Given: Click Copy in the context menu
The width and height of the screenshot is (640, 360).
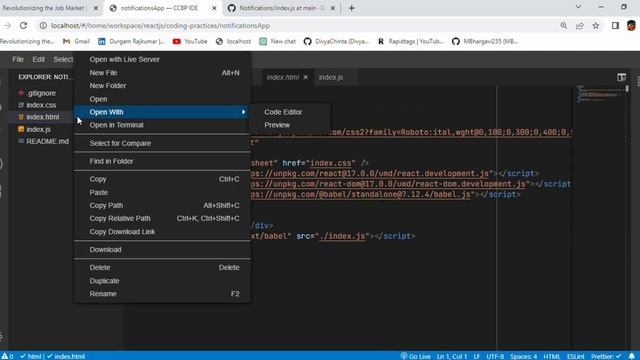Looking at the screenshot, I should pyautogui.click(x=162, y=179).
